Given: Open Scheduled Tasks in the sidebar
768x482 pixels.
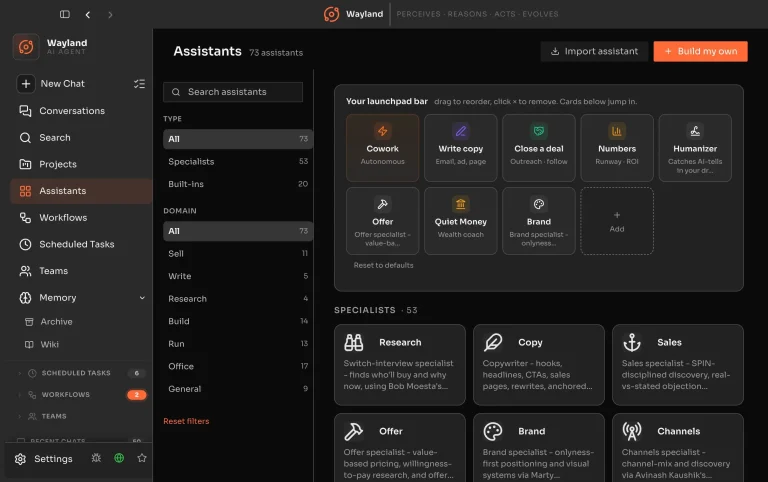Looking at the screenshot, I should [81, 244].
